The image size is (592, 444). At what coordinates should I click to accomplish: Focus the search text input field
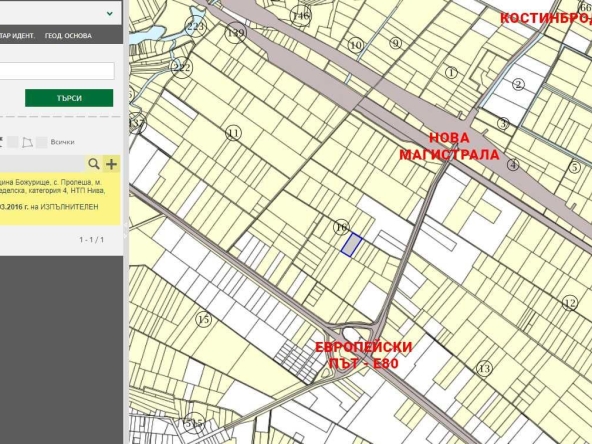(x=57, y=71)
